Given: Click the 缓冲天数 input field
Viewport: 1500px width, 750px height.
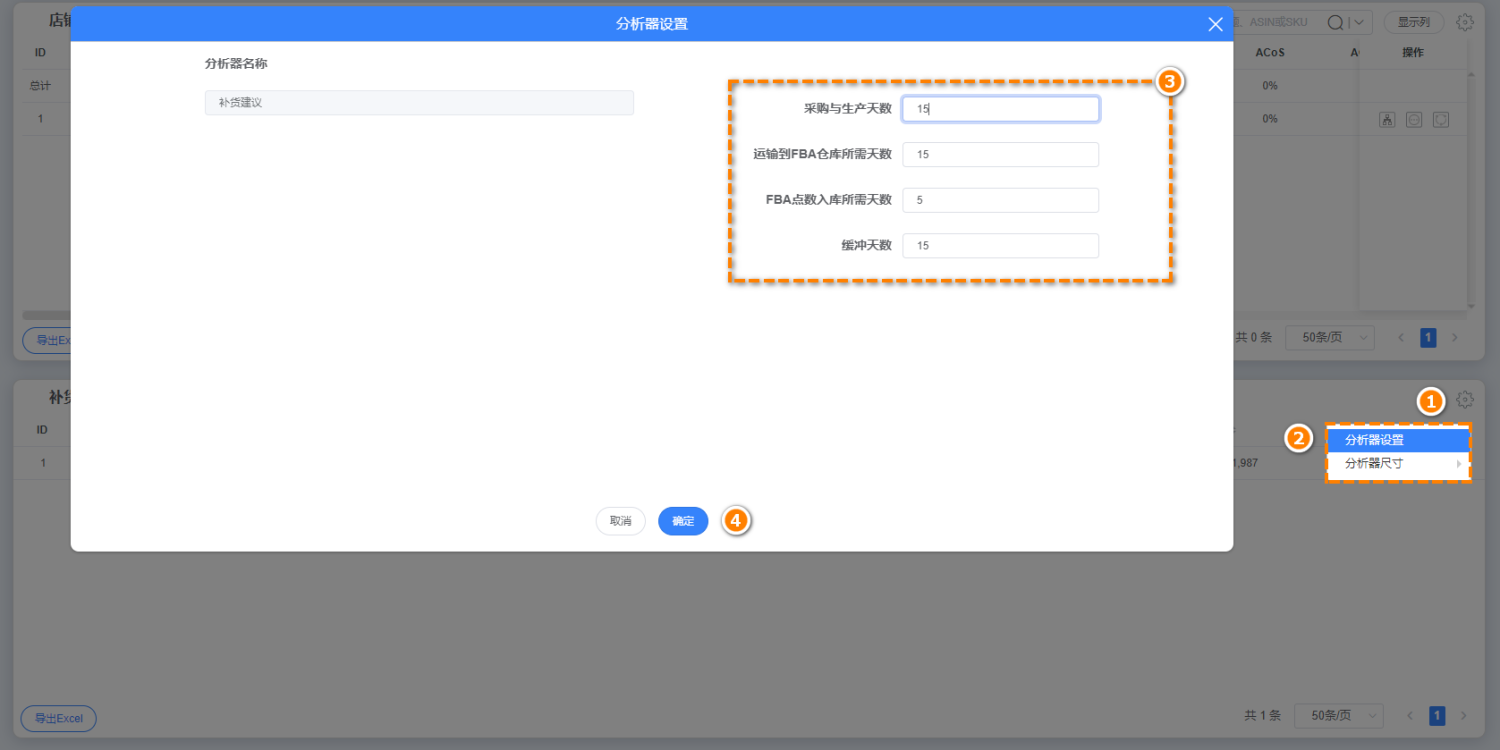Looking at the screenshot, I should [x=1000, y=245].
